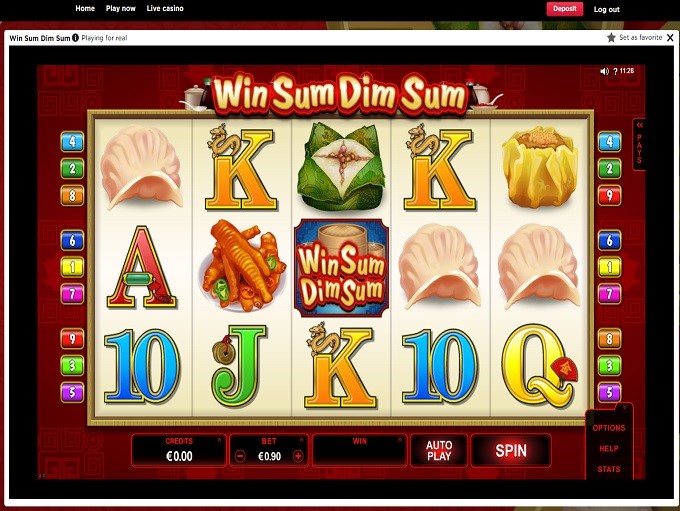The width and height of the screenshot is (680, 511).
Task: Select payline 6 marker on the left
Action: tap(72, 240)
